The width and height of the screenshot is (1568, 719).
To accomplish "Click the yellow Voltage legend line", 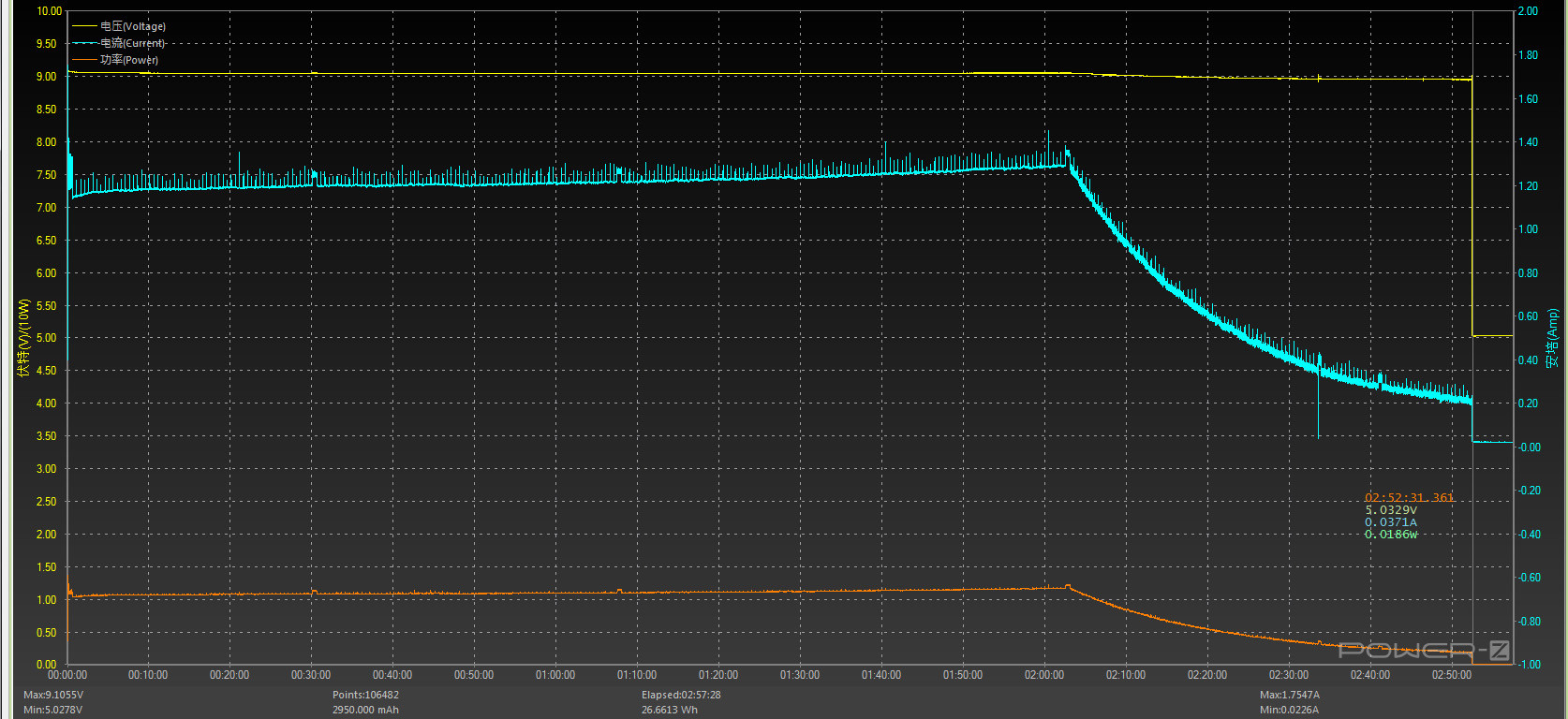I will click(84, 26).
